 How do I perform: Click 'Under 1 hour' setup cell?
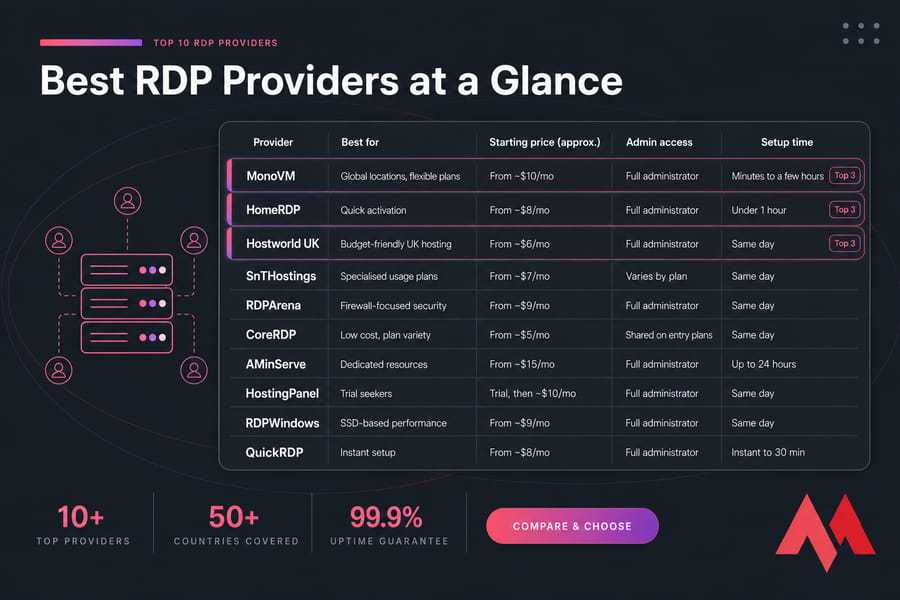[759, 210]
